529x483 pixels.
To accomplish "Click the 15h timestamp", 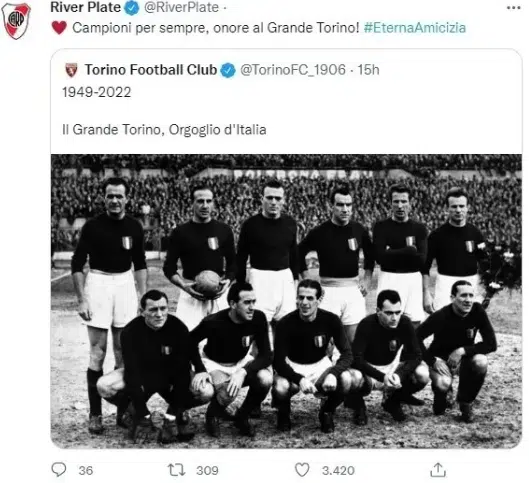I will [x=368, y=70].
